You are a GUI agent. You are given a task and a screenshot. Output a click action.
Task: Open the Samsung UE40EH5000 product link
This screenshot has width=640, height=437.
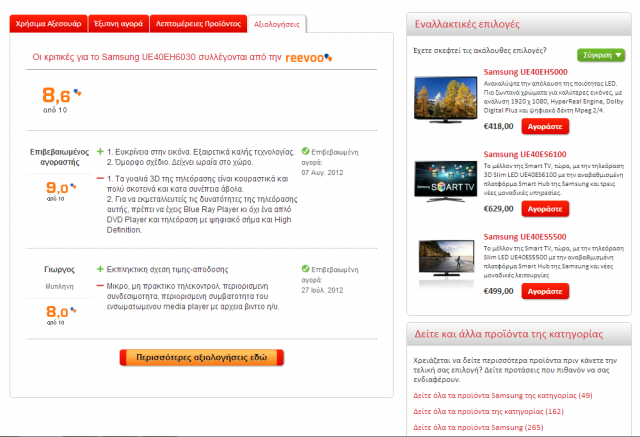[525, 72]
